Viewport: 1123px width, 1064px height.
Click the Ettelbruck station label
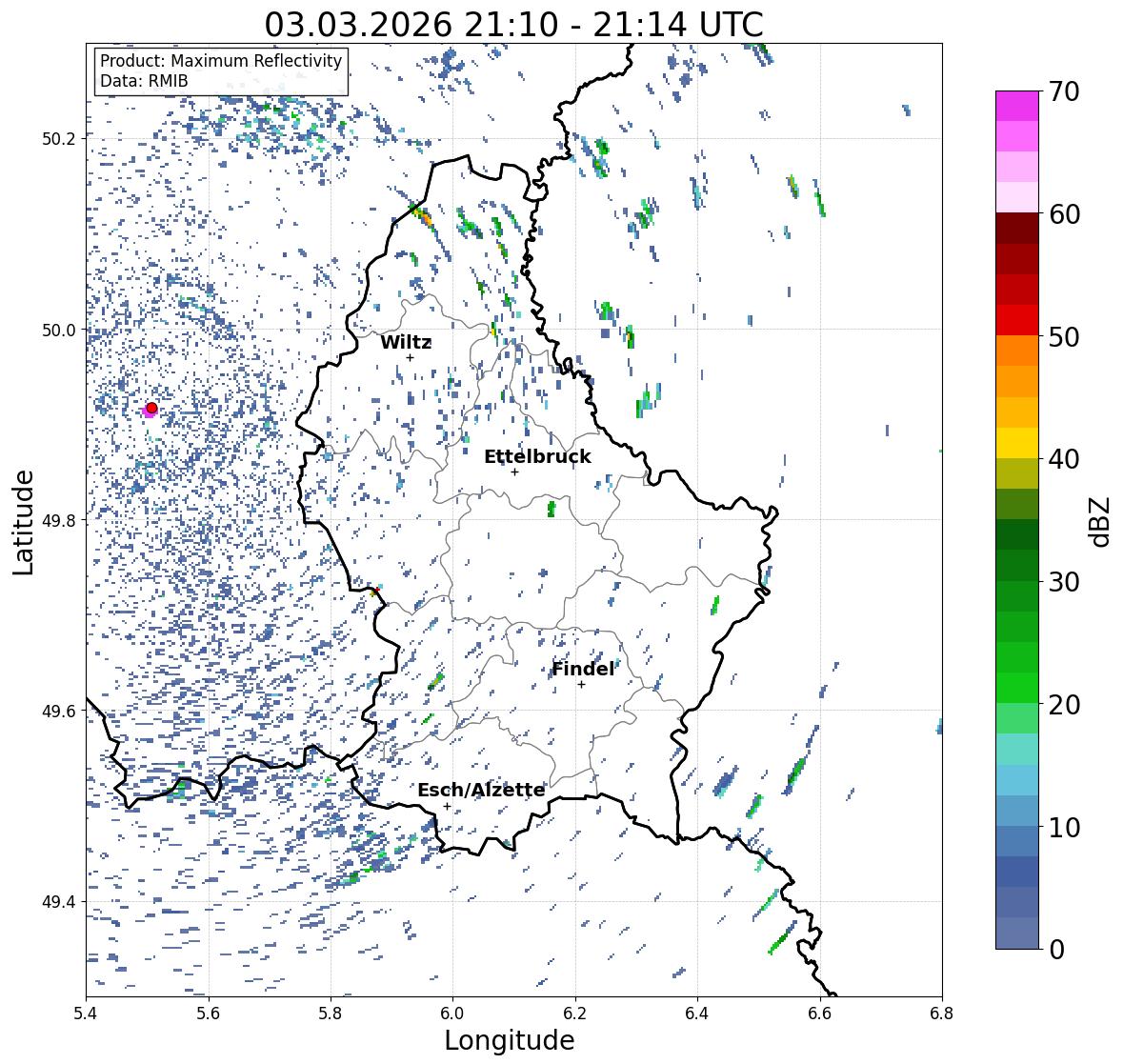click(x=538, y=457)
